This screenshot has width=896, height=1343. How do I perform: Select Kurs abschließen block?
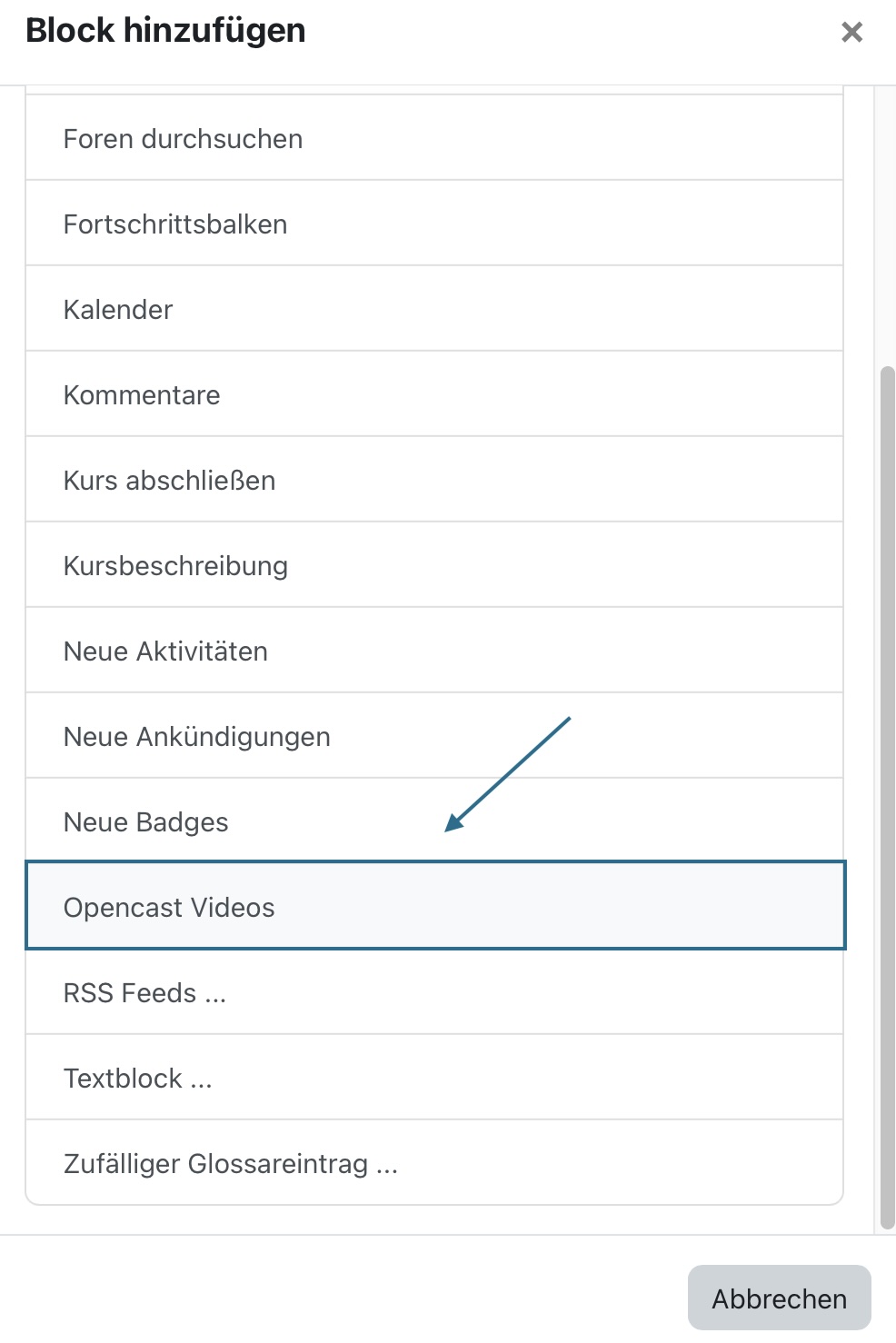tap(434, 480)
